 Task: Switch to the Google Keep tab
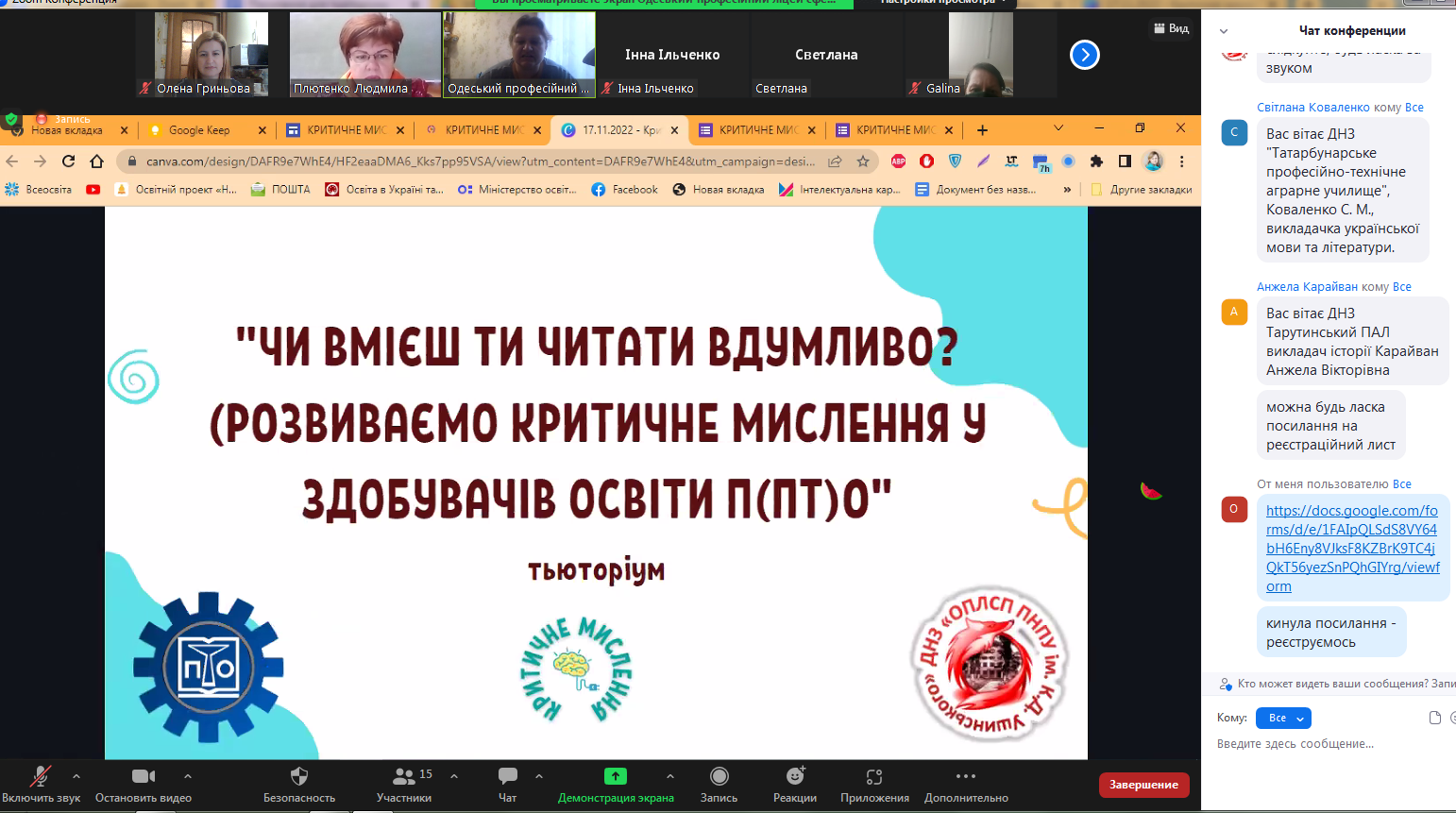coord(199,130)
